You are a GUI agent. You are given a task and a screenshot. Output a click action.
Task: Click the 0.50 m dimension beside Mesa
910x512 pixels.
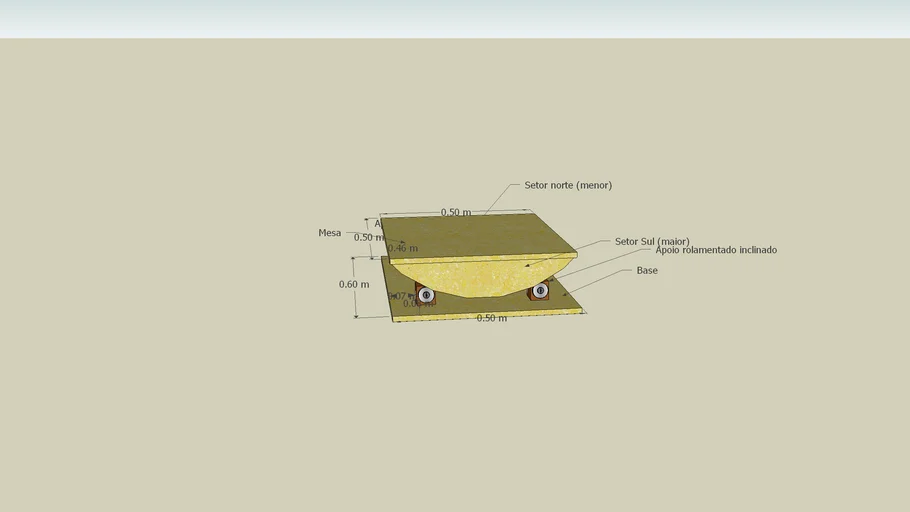[368, 238]
